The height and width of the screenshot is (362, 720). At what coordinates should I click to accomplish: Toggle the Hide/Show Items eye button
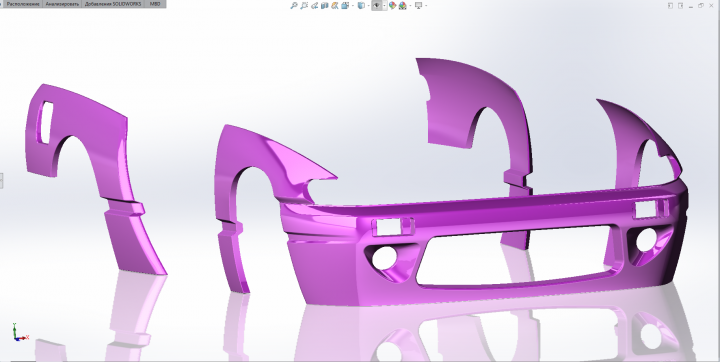pyautogui.click(x=376, y=6)
